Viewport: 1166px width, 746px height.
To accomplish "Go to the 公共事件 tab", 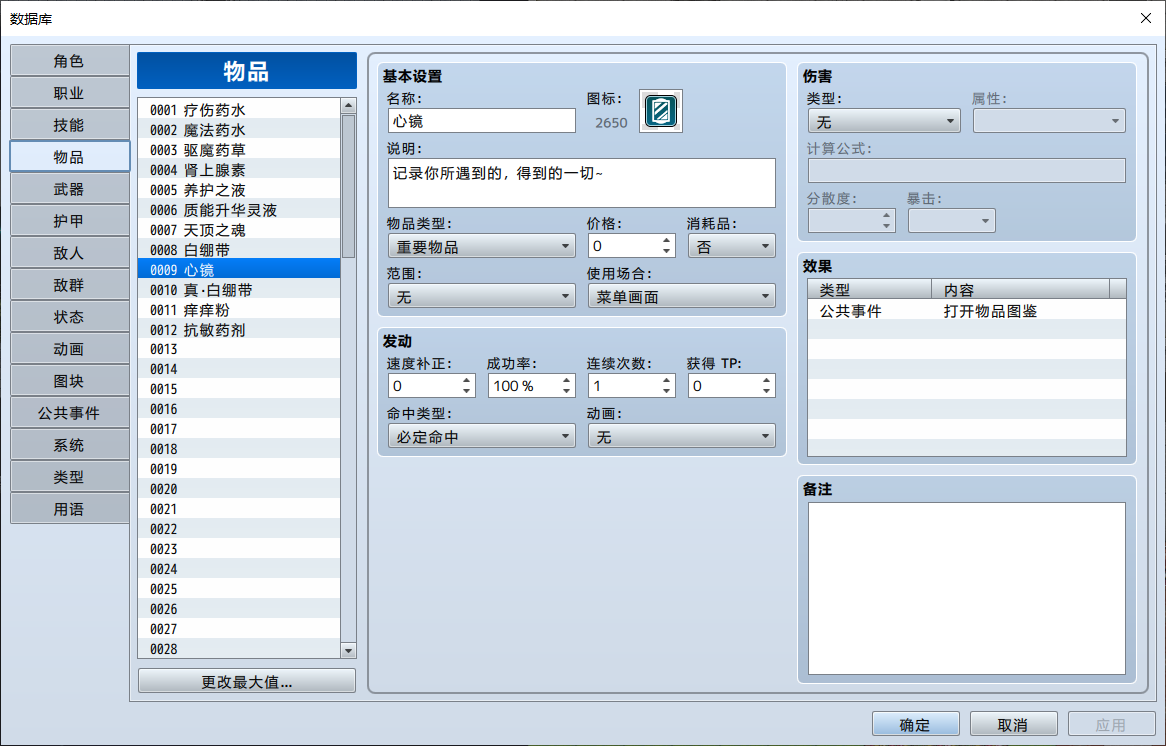I will 69,413.
